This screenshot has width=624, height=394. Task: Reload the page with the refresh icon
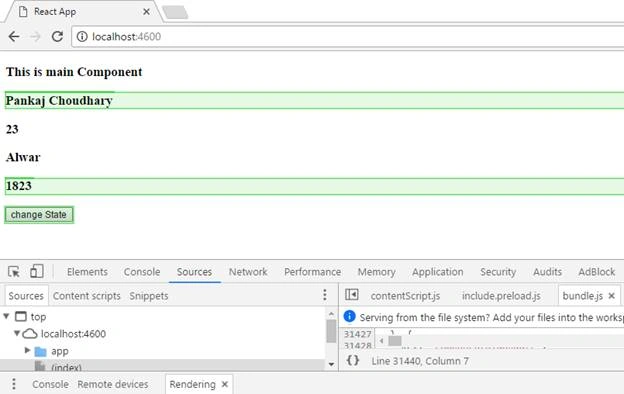(x=57, y=37)
